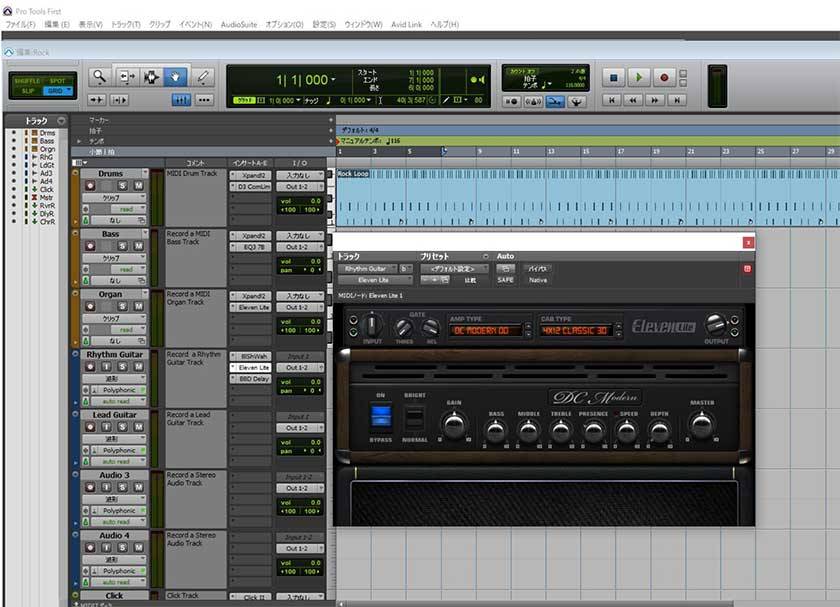Screen dimensions: 840x607
Task: Select the Trim tool
Action: (x=127, y=77)
